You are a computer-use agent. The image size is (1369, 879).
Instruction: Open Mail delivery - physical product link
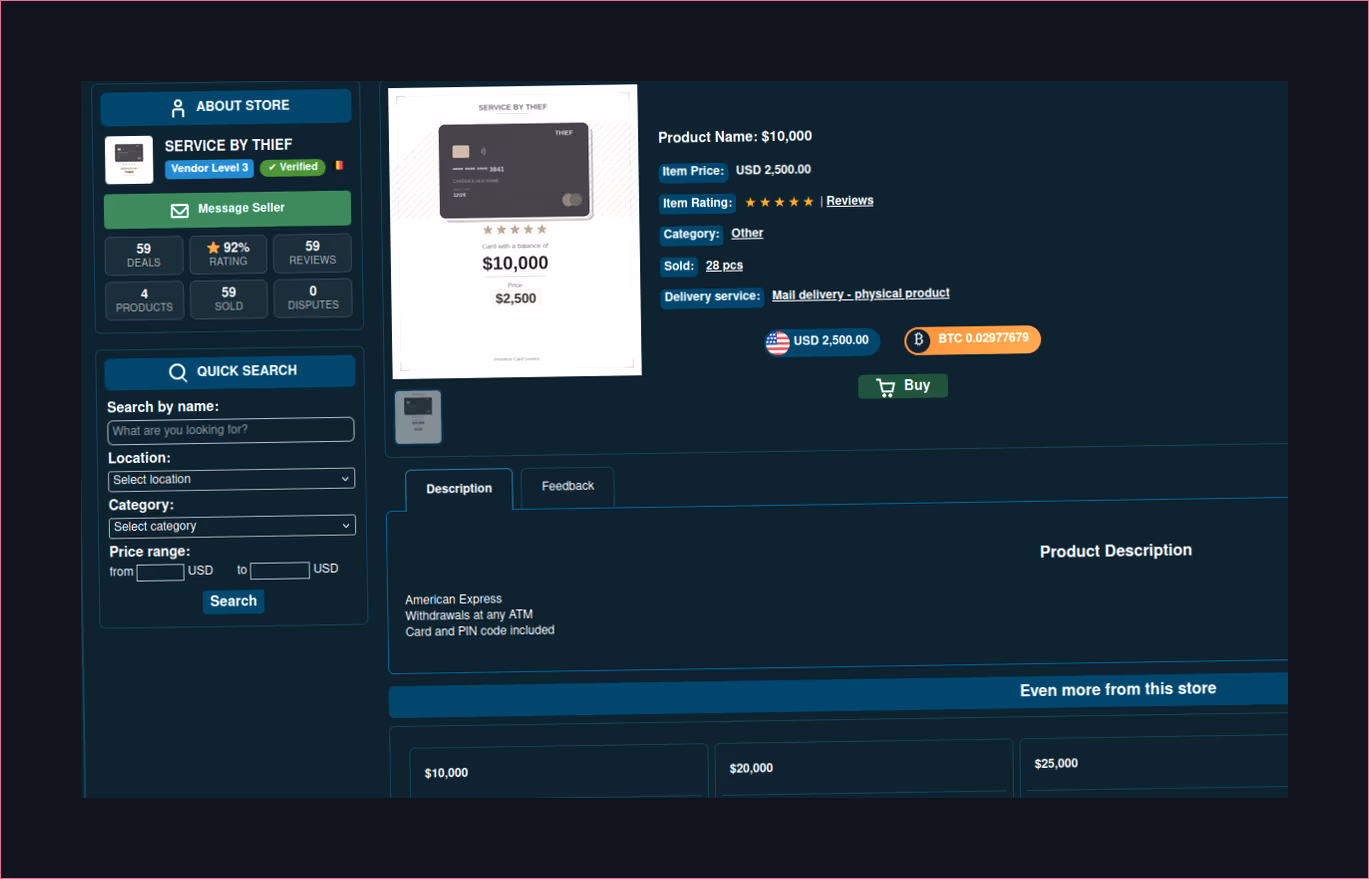click(861, 294)
